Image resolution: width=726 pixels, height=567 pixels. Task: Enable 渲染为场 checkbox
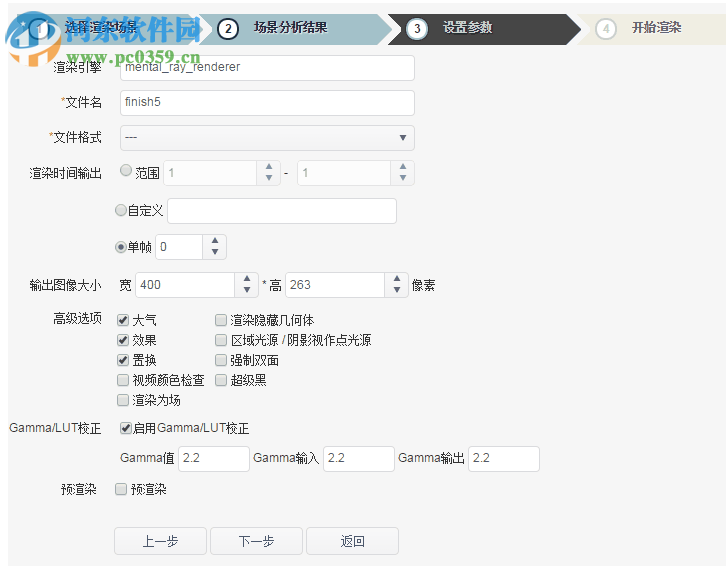pos(123,400)
